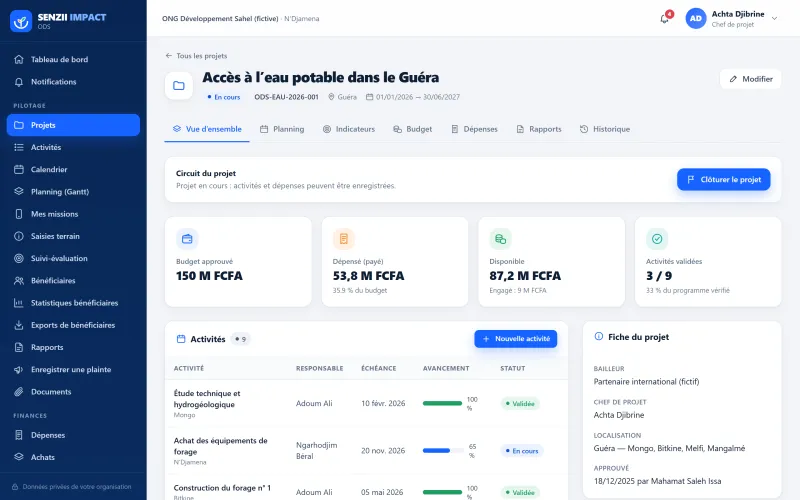
Task: Click the Achats layers icon
Action: [19, 457]
